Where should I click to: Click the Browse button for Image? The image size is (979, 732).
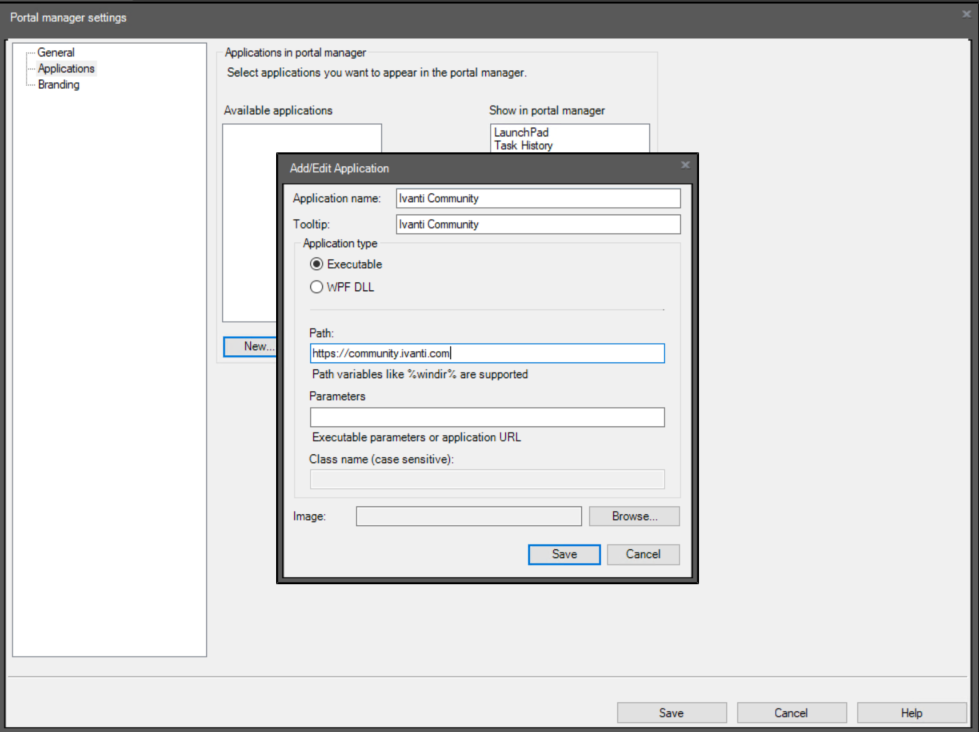634,516
